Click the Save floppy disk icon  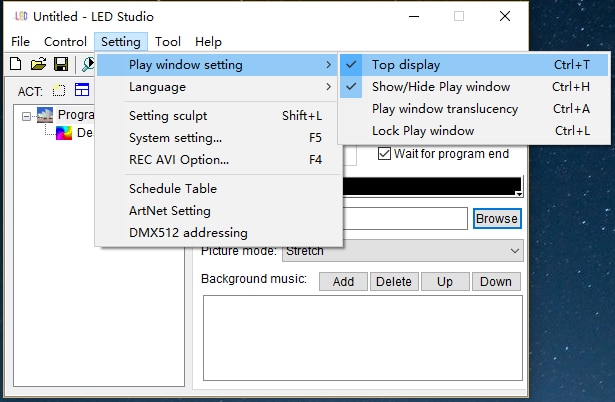[61, 64]
